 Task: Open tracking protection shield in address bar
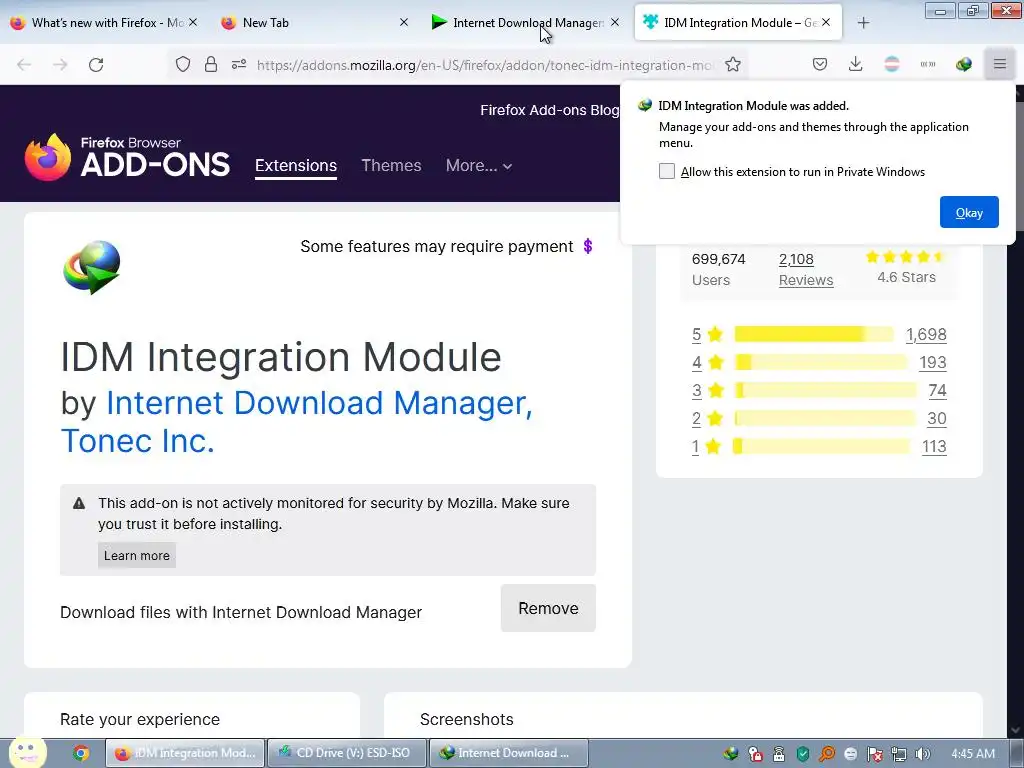click(x=183, y=64)
